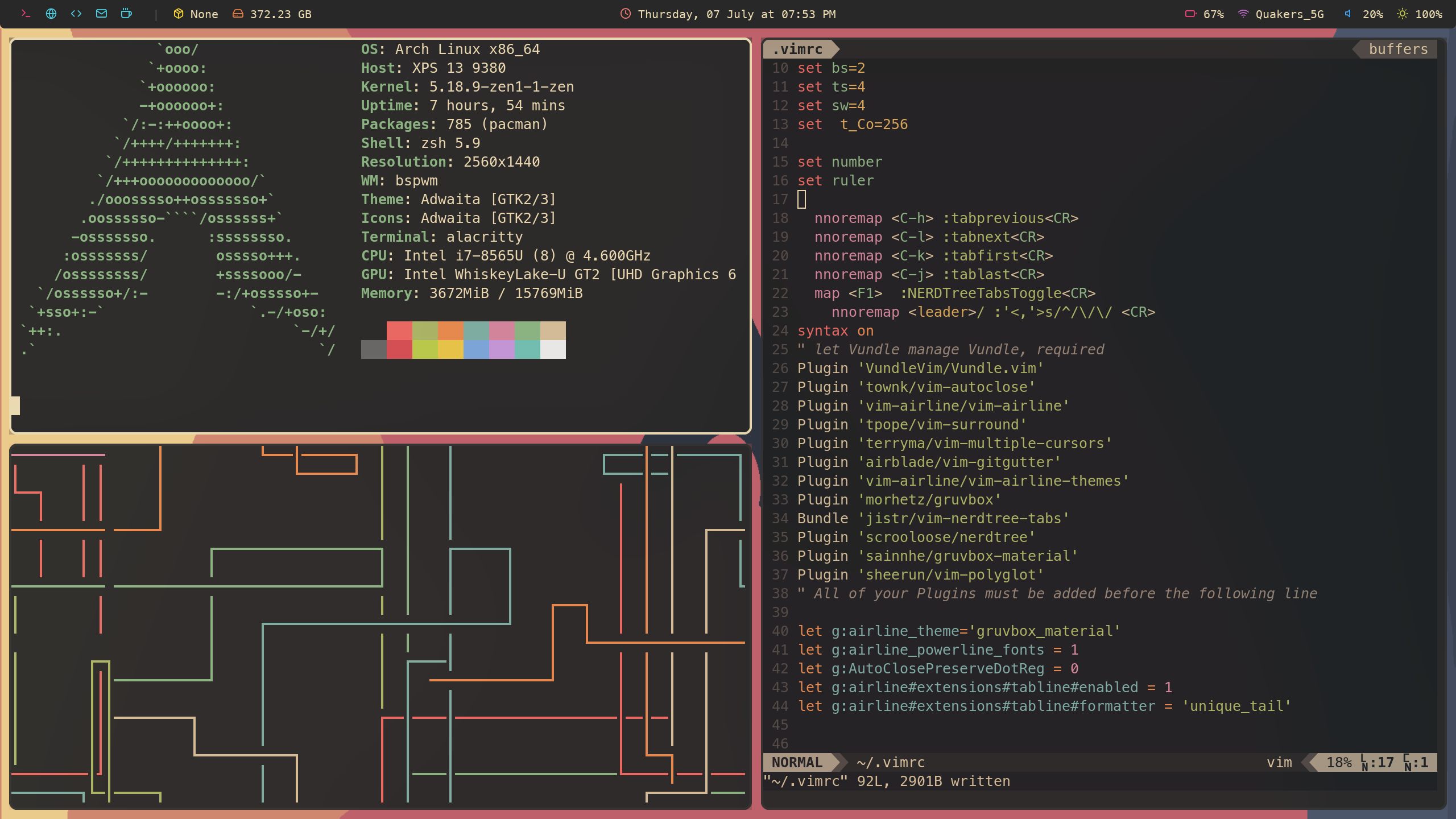Image resolution: width=1456 pixels, height=819 pixels.
Task: Open the web browser globe icon
Action: click(51, 14)
